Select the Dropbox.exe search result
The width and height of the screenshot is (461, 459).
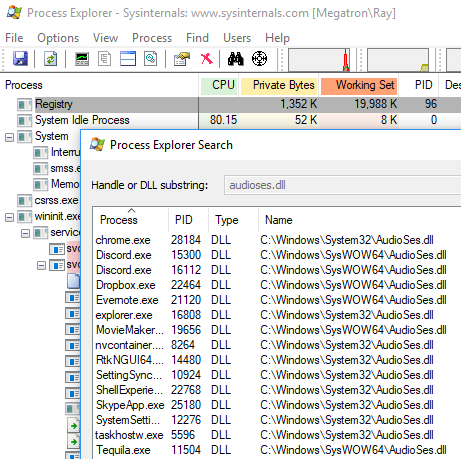click(277, 285)
